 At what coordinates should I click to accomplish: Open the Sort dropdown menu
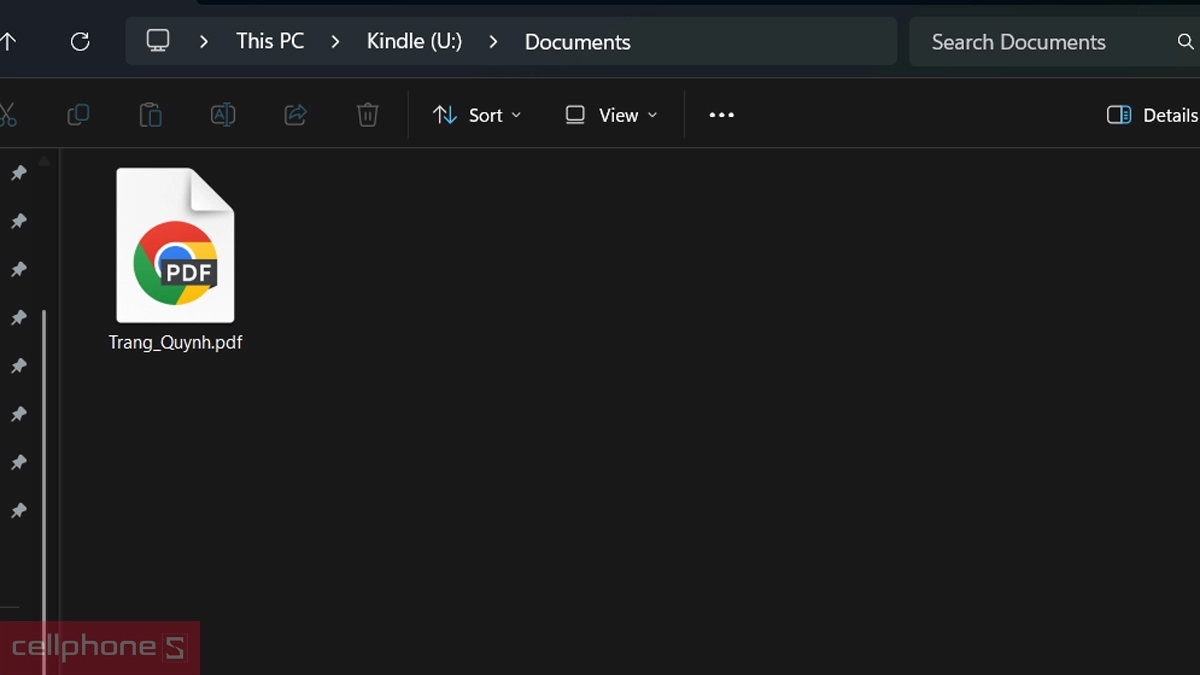coord(477,115)
